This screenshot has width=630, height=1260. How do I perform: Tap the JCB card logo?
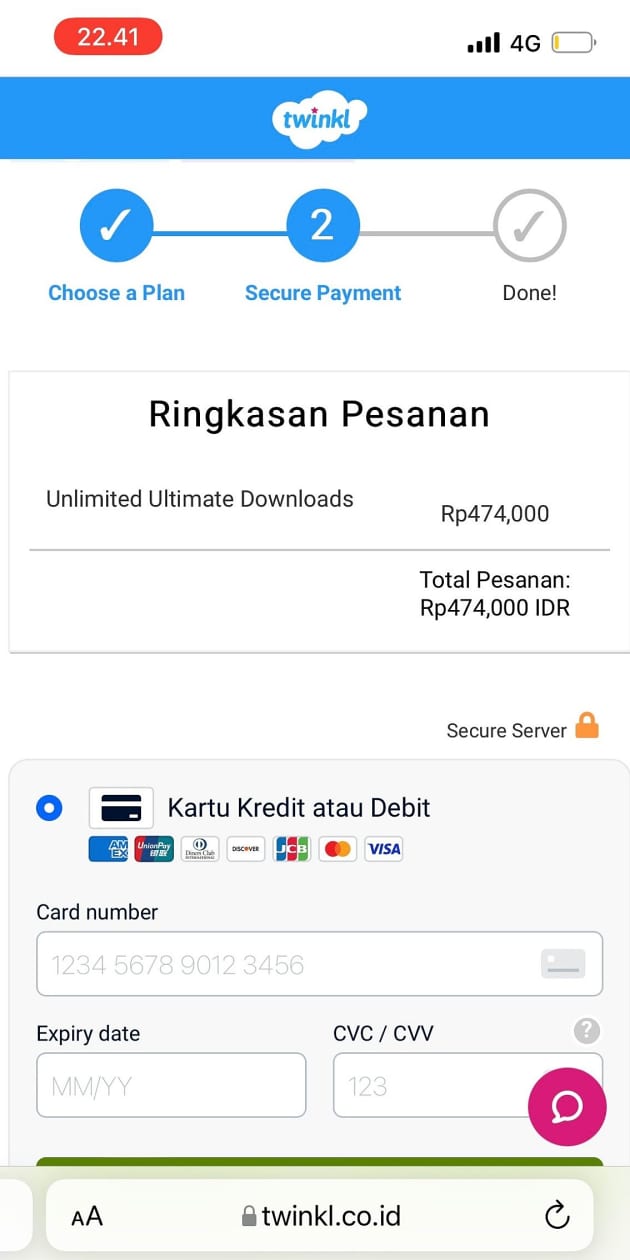292,849
